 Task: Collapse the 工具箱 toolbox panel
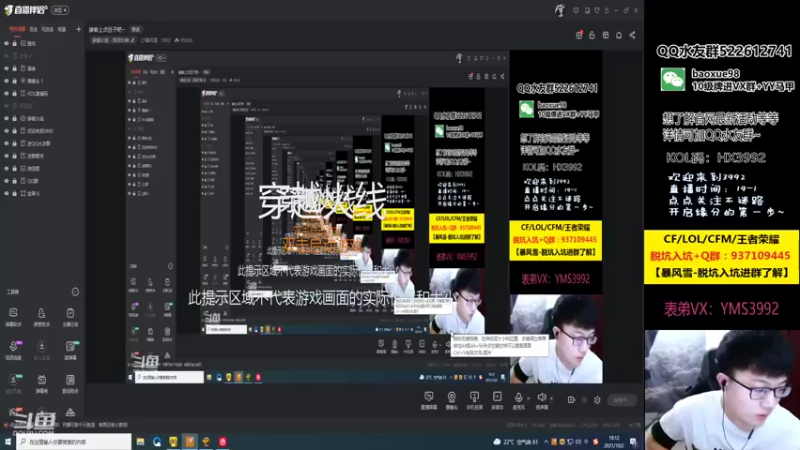[75, 292]
